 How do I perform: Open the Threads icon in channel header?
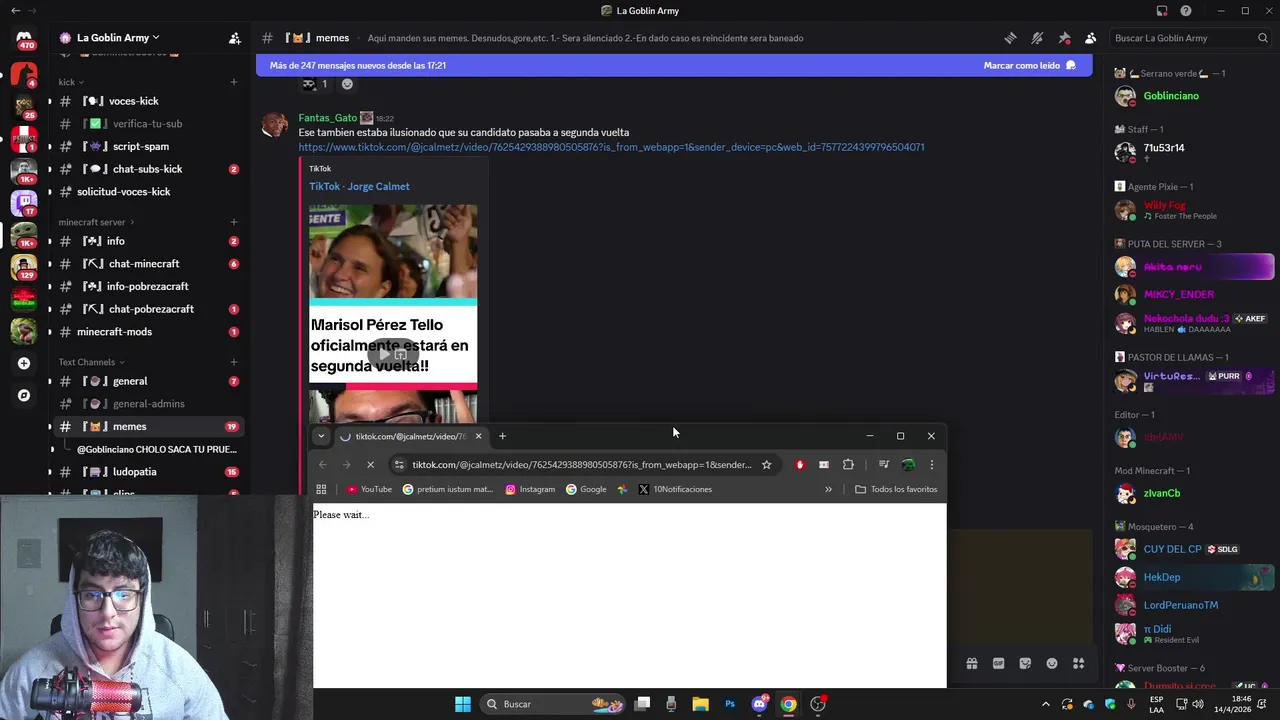click(x=1010, y=38)
